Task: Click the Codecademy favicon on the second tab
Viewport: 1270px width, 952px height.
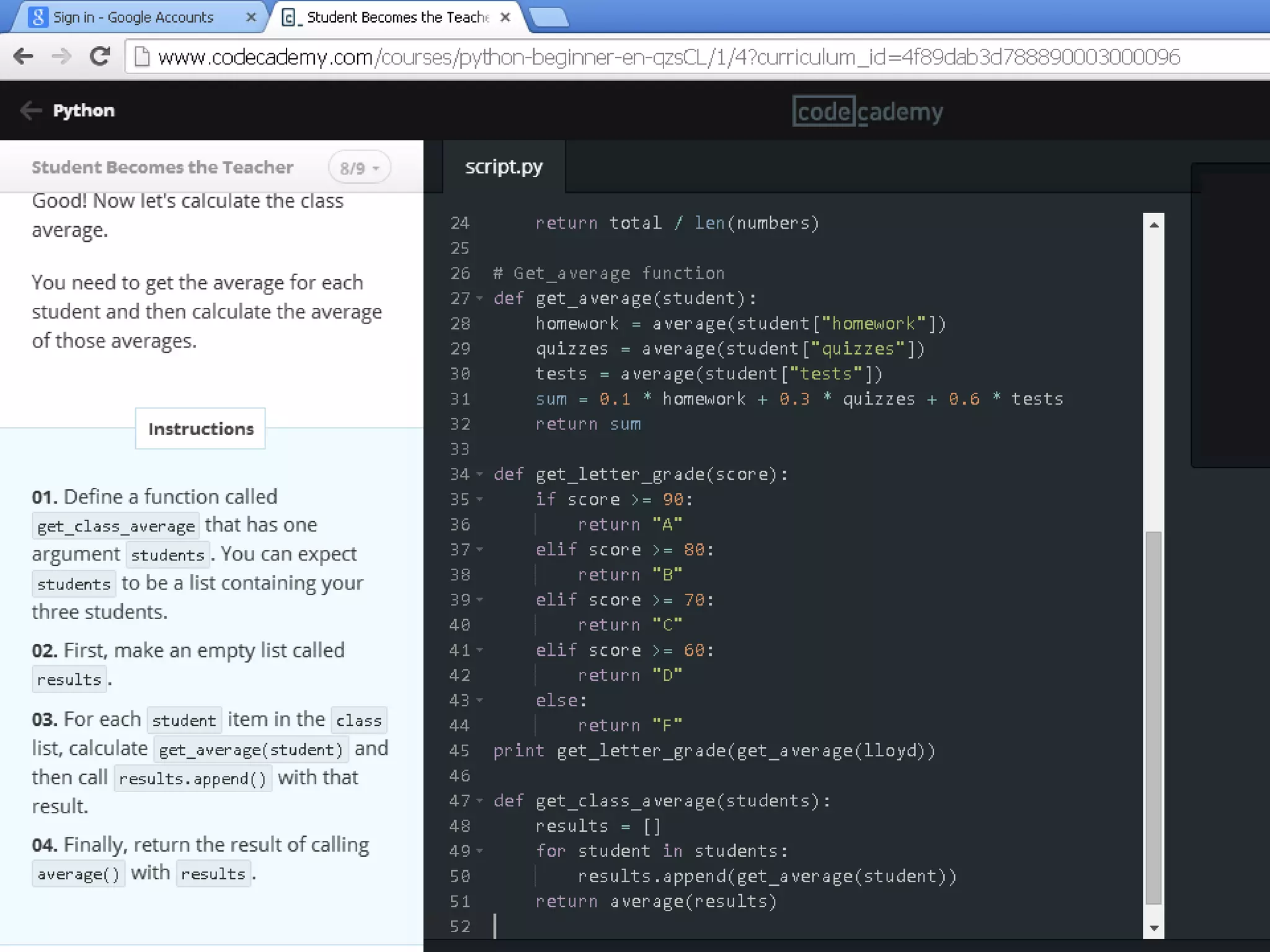Action: [288, 17]
